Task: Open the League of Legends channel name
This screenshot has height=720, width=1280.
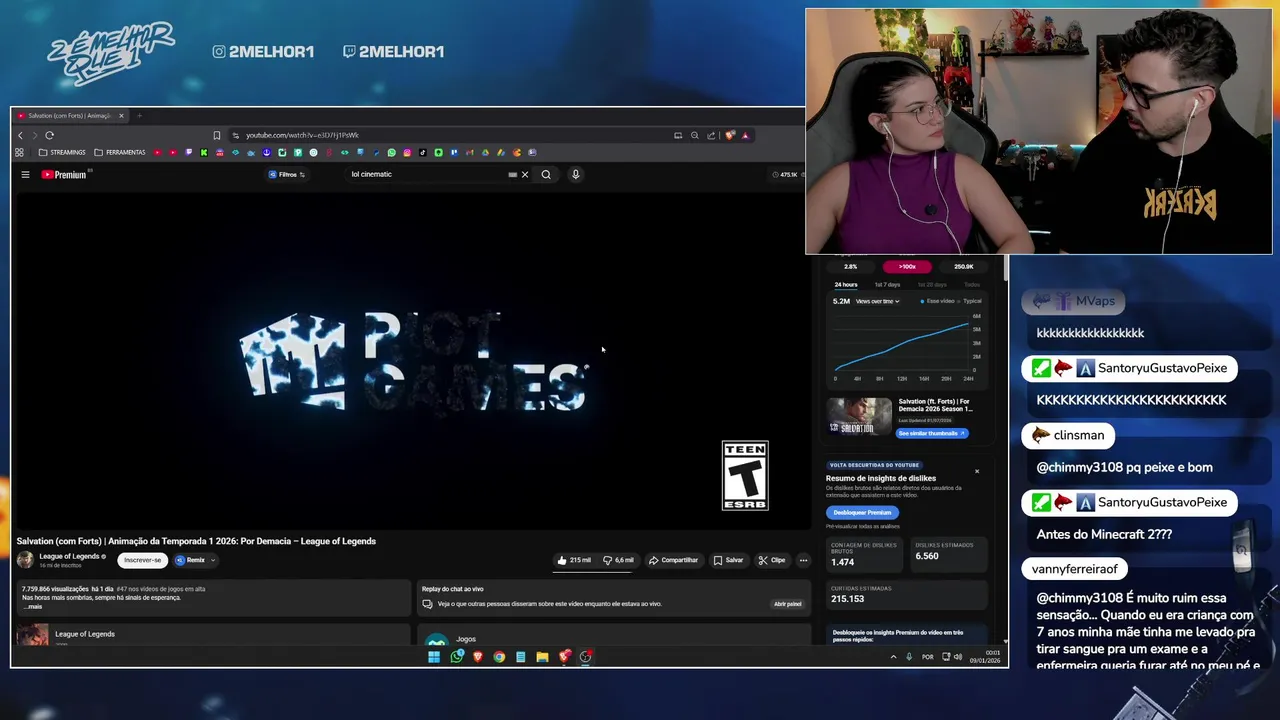Action: tap(69, 556)
